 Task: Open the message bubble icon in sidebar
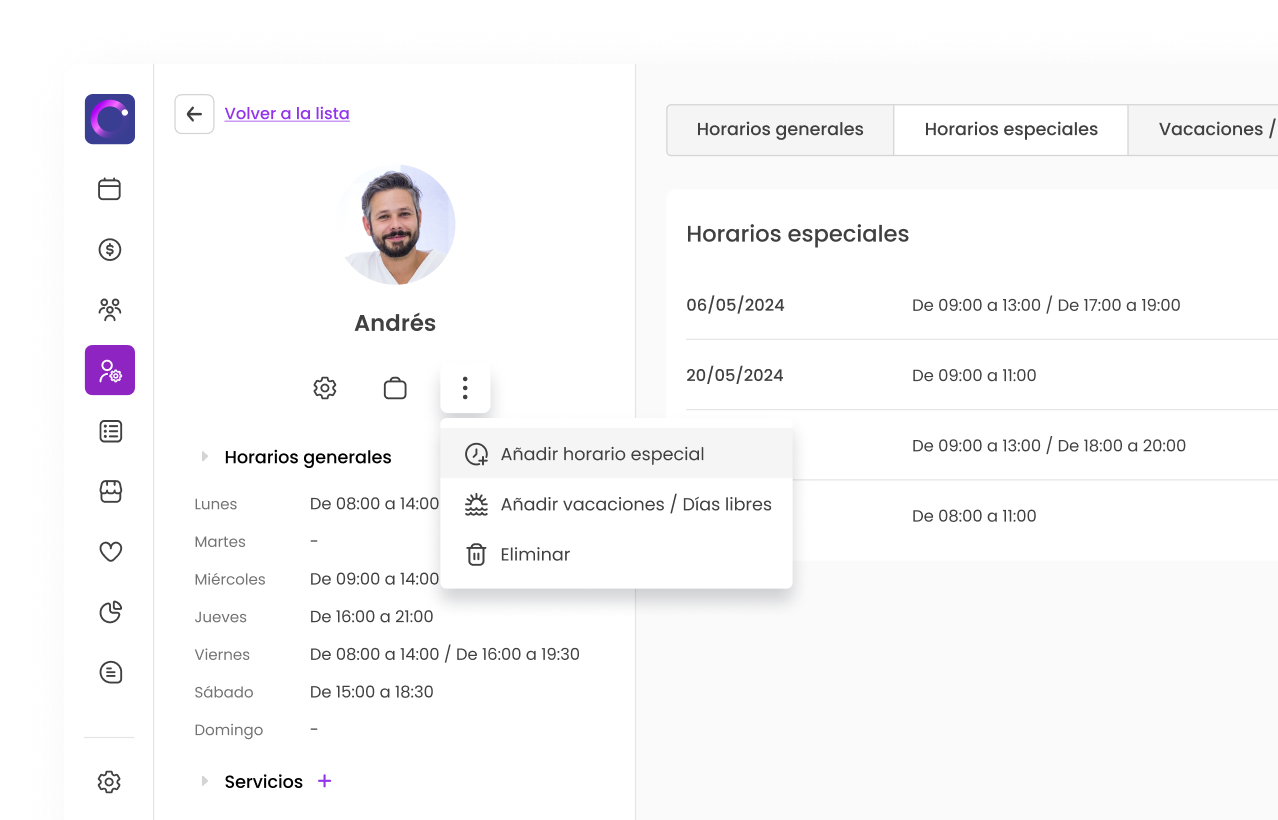(x=110, y=672)
